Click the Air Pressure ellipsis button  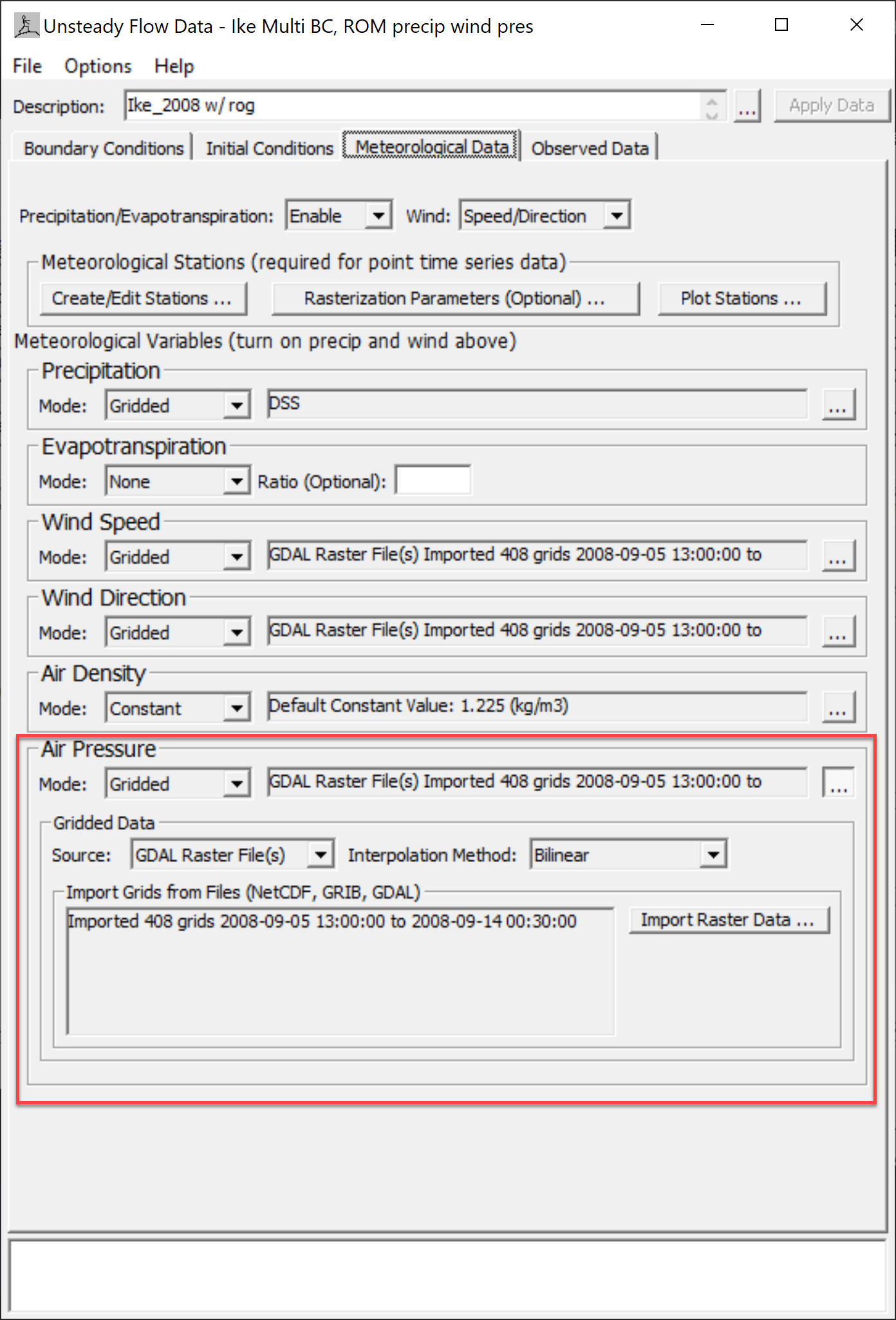[x=839, y=782]
